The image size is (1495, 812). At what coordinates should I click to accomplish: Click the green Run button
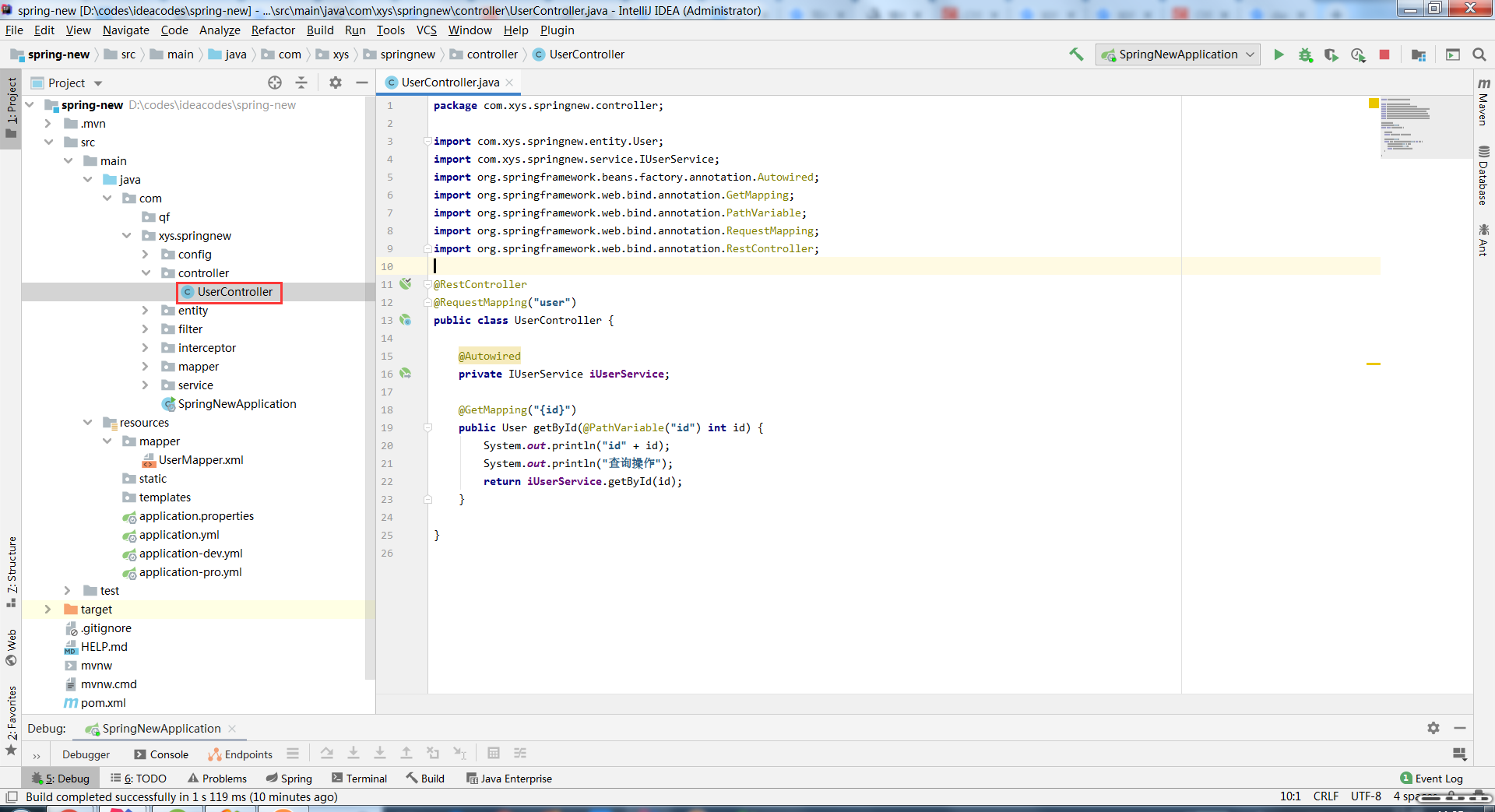pyautogui.click(x=1279, y=54)
